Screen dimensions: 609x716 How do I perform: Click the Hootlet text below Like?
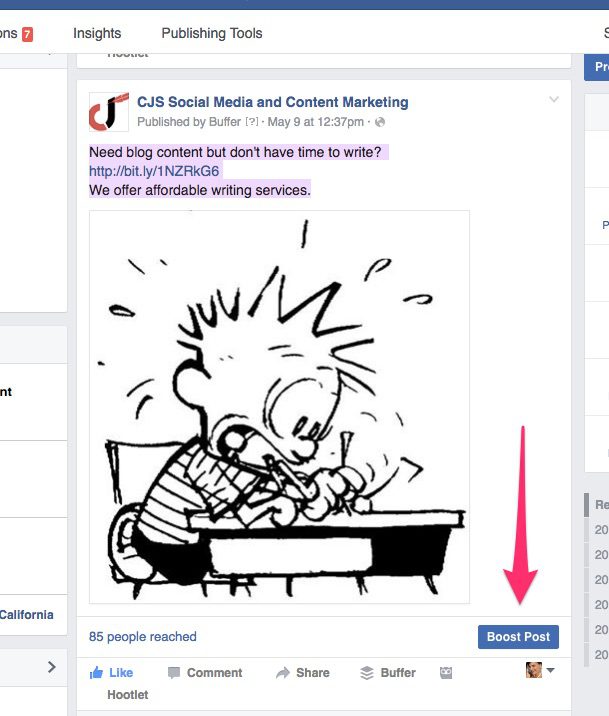pyautogui.click(x=128, y=695)
